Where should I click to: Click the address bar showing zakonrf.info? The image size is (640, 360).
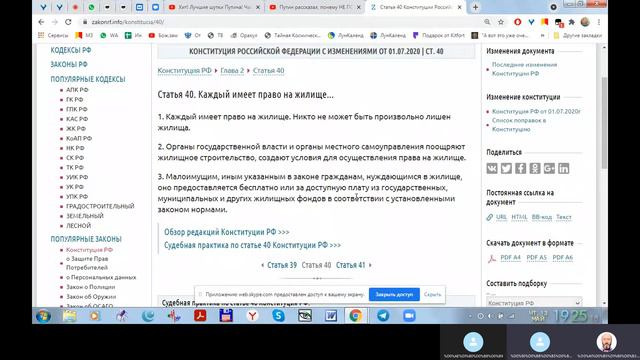[282, 22]
